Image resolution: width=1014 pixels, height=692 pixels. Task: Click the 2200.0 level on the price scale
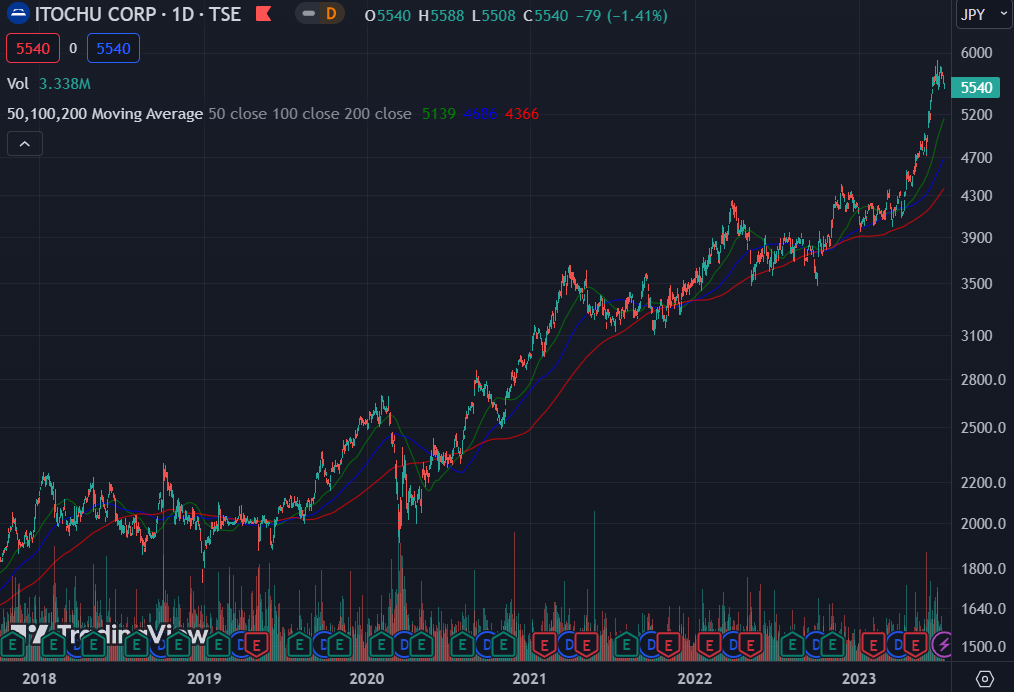point(983,482)
